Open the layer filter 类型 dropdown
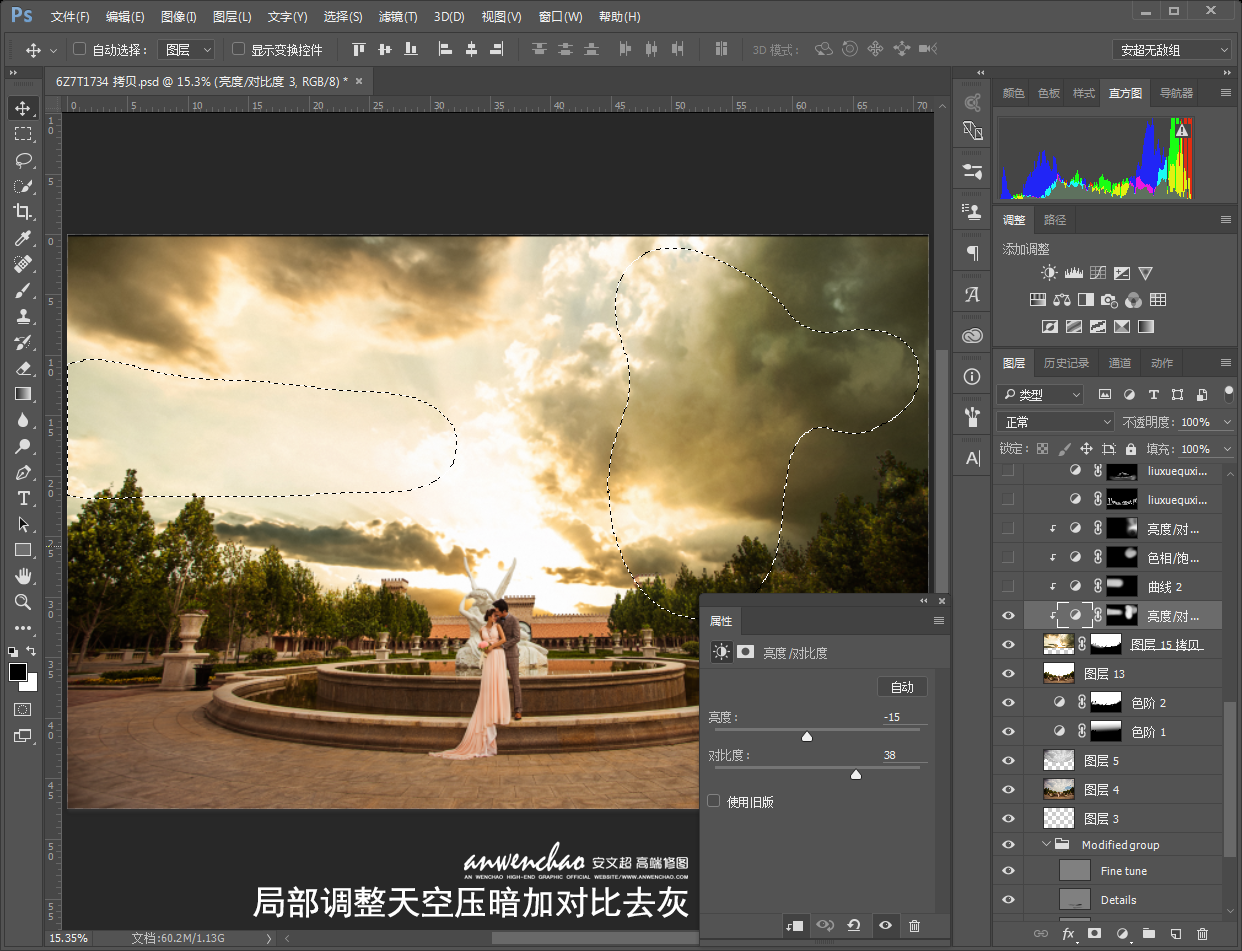The width and height of the screenshot is (1242, 951). point(1040,394)
